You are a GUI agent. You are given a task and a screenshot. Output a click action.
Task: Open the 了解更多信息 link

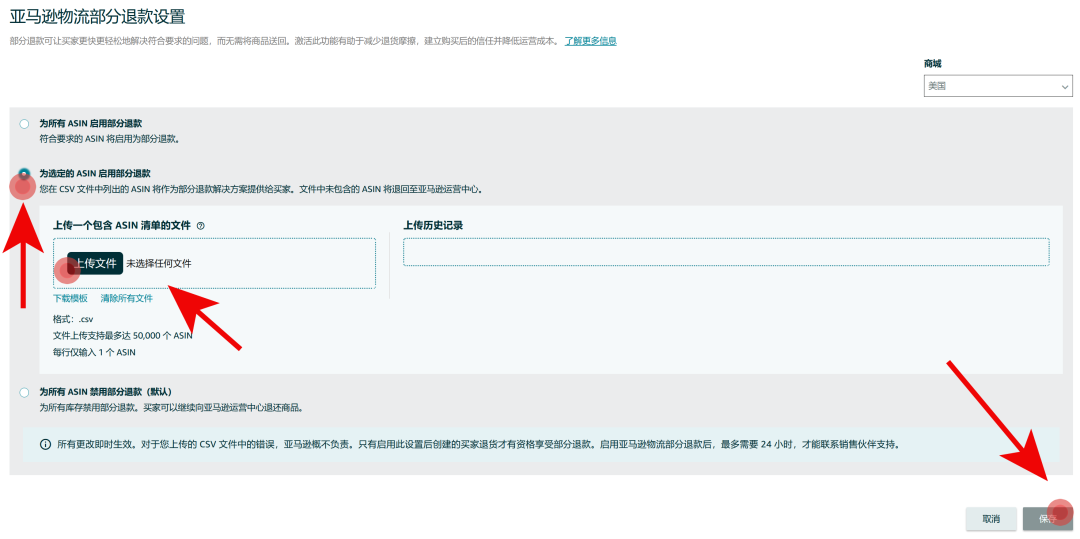(x=590, y=41)
